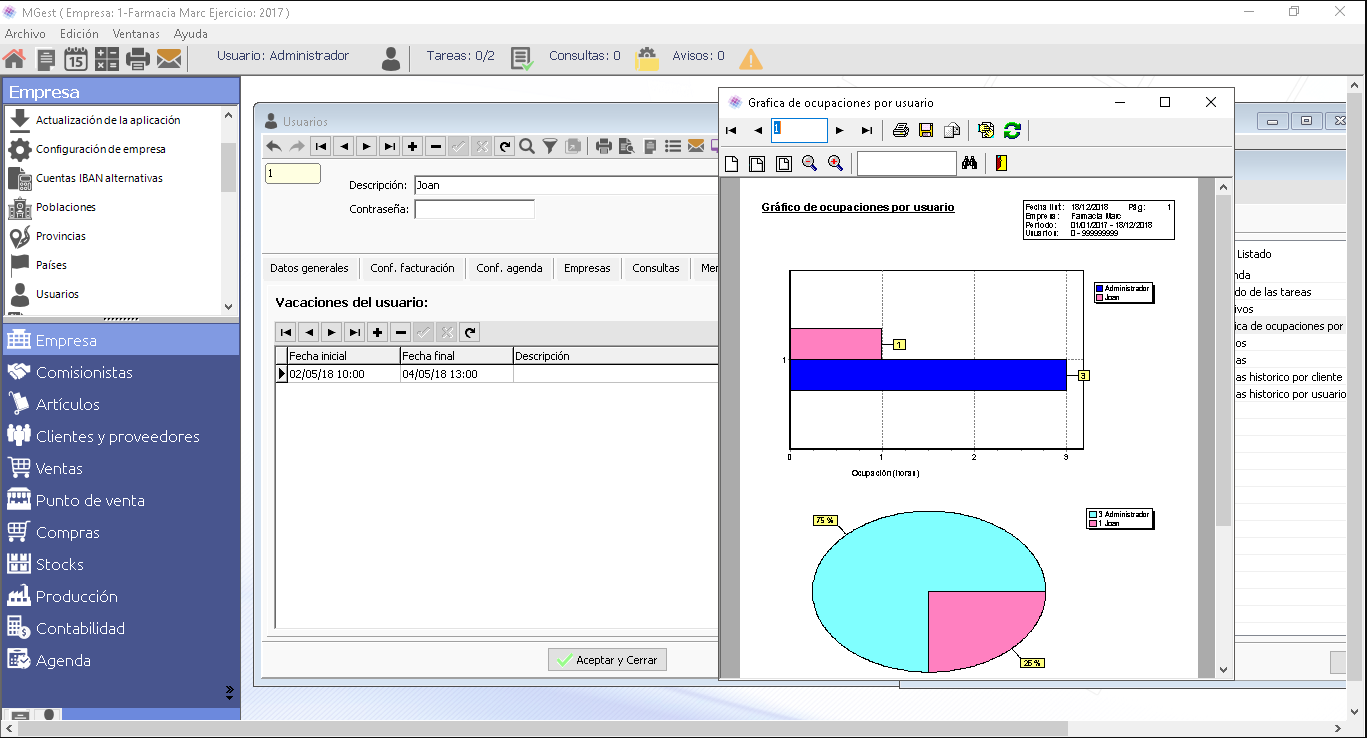Switch to Conf. facturación tab

[x=412, y=268]
